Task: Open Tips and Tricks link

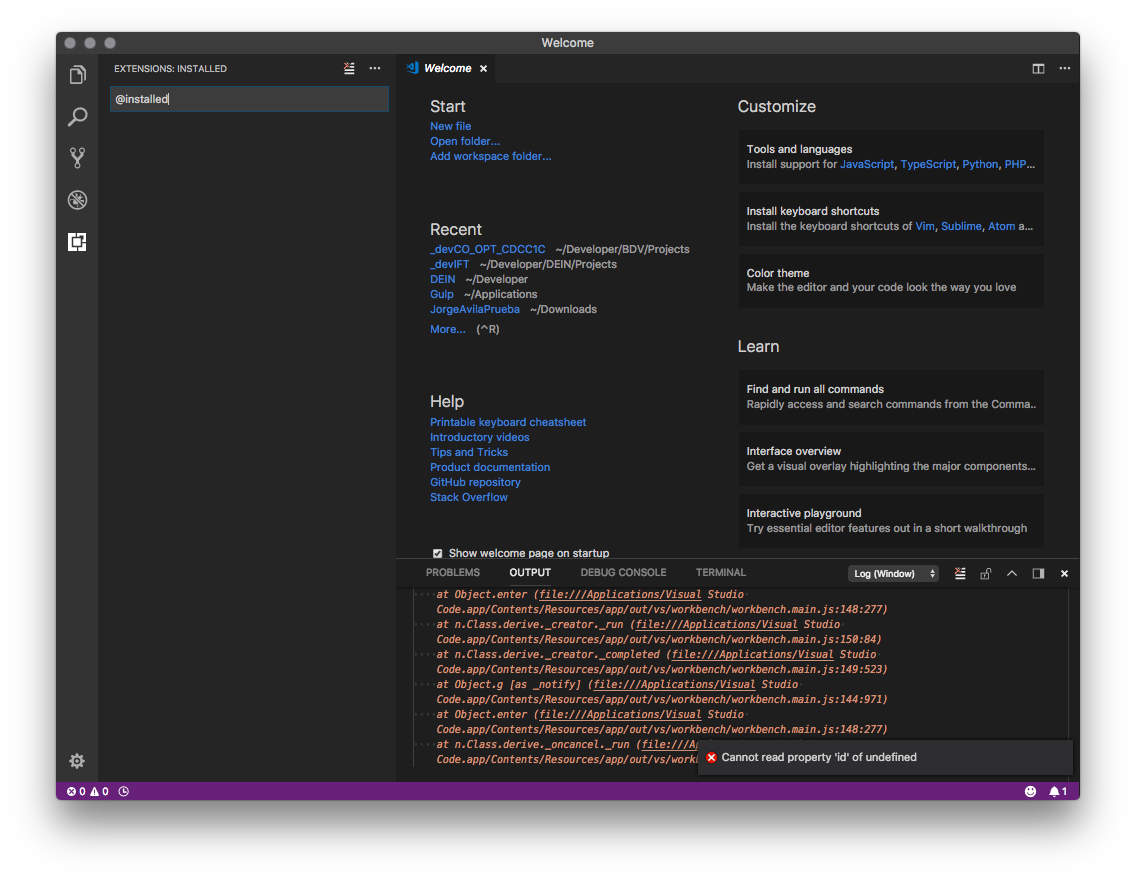Action: click(x=469, y=453)
